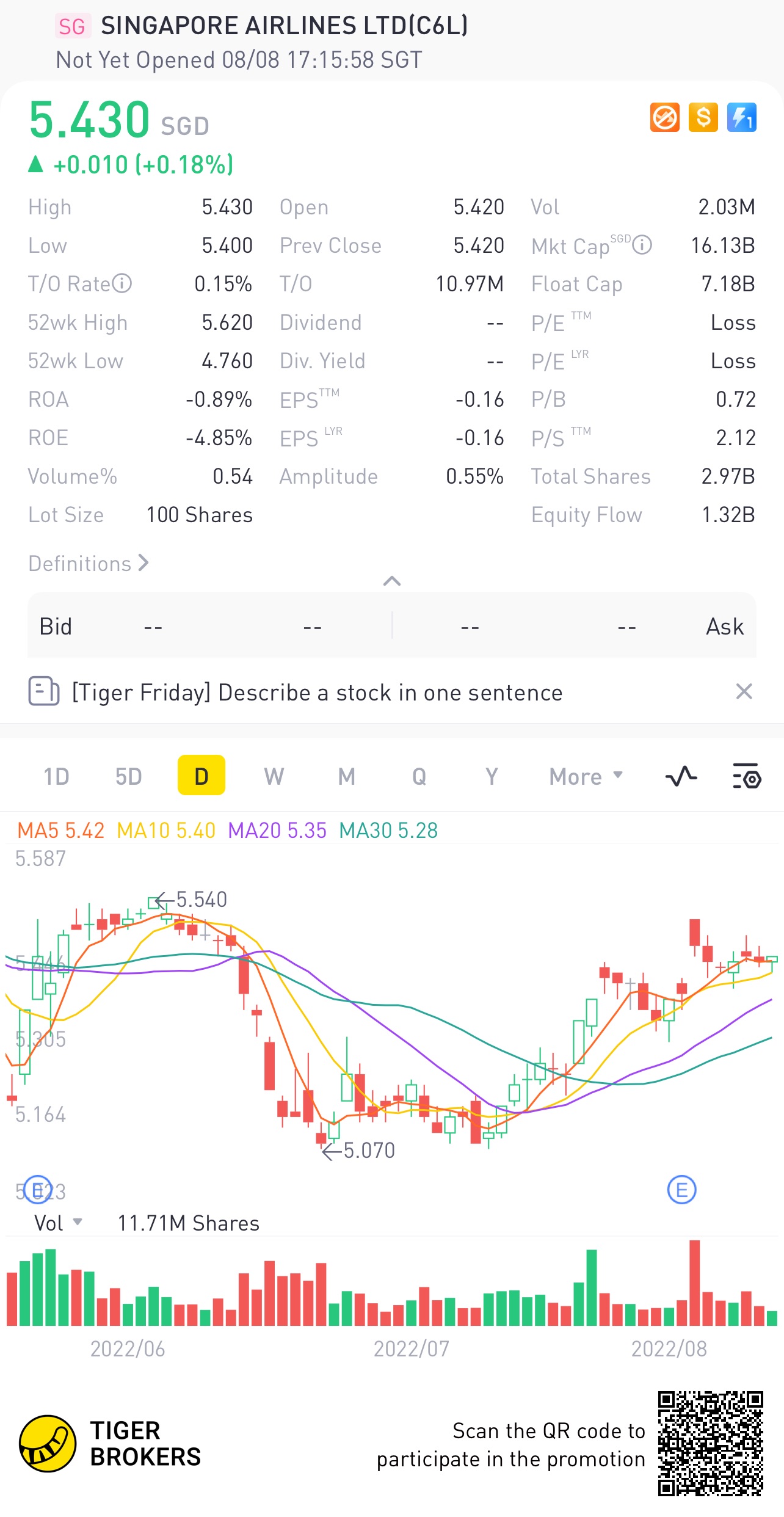Switch to the M monthly tab
Screen dimensions: 784x1517
tap(346, 777)
